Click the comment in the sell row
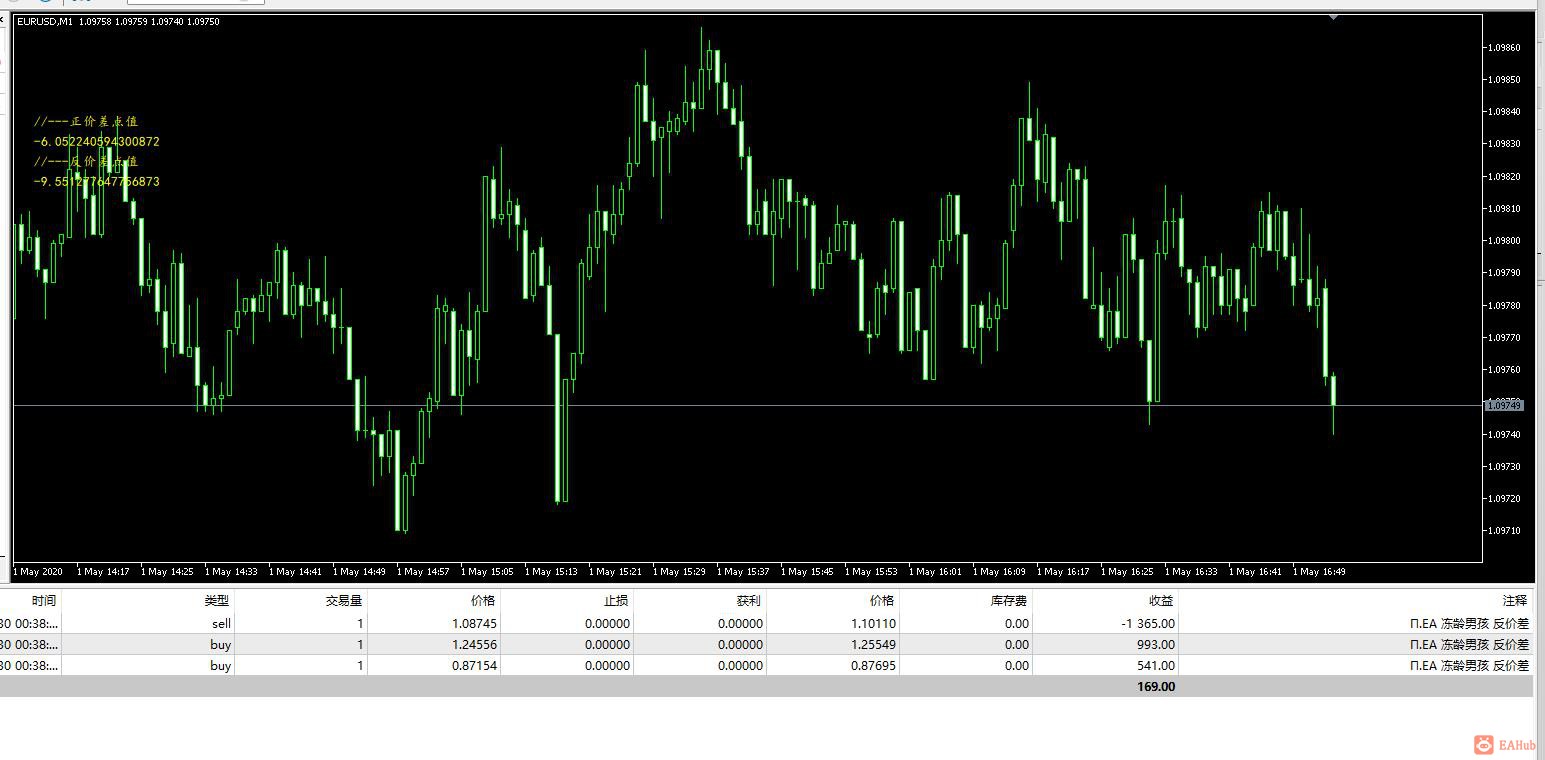 1469,623
